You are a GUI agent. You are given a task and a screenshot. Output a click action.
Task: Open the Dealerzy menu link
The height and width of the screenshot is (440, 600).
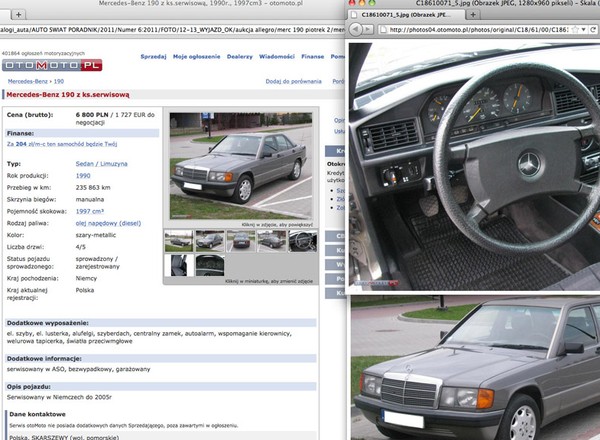(x=240, y=57)
